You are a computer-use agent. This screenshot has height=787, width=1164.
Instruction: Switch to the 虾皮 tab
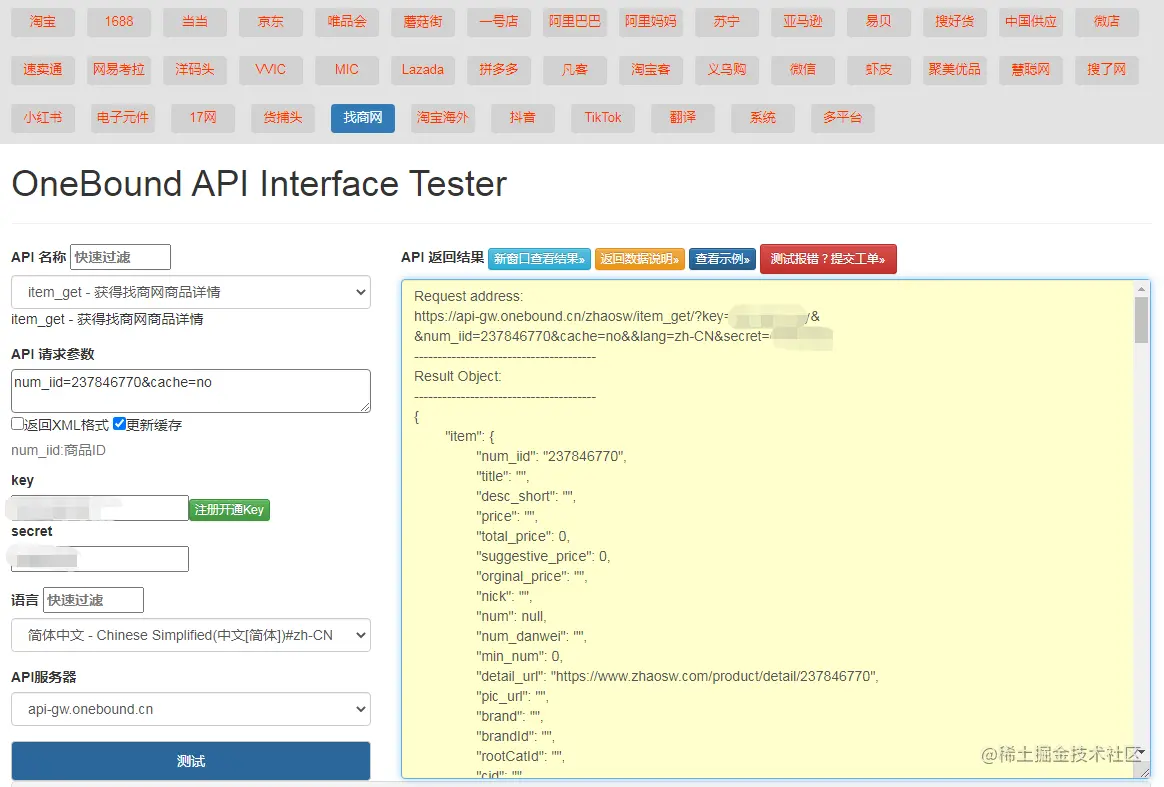[879, 70]
